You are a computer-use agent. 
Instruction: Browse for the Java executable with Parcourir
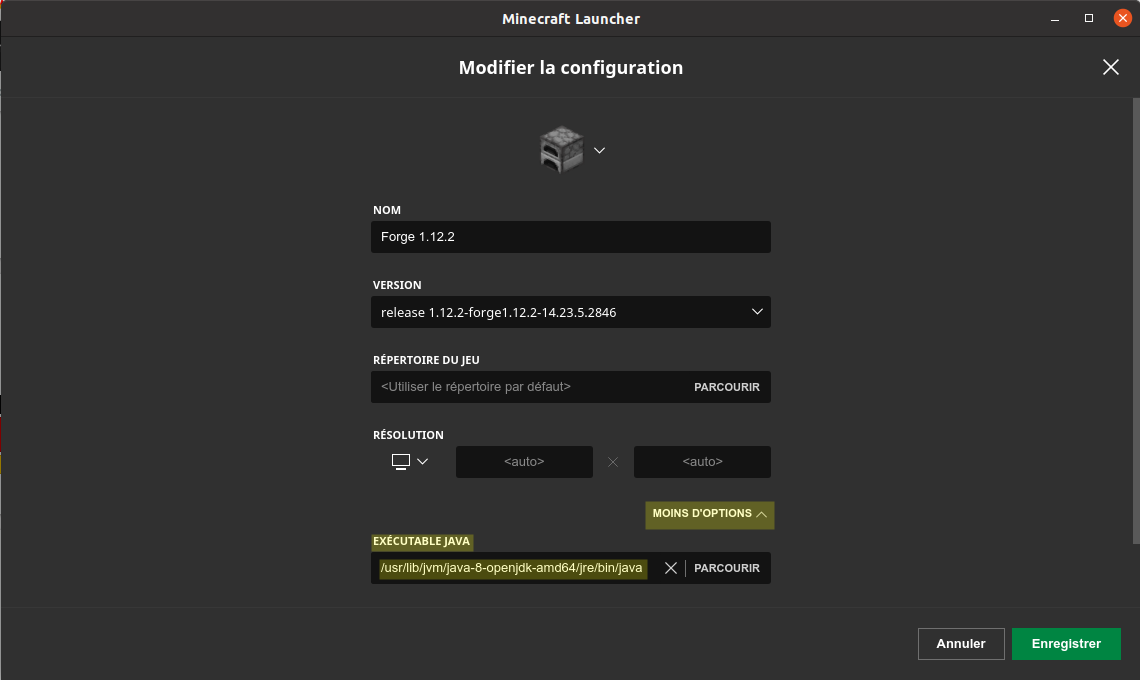726,568
